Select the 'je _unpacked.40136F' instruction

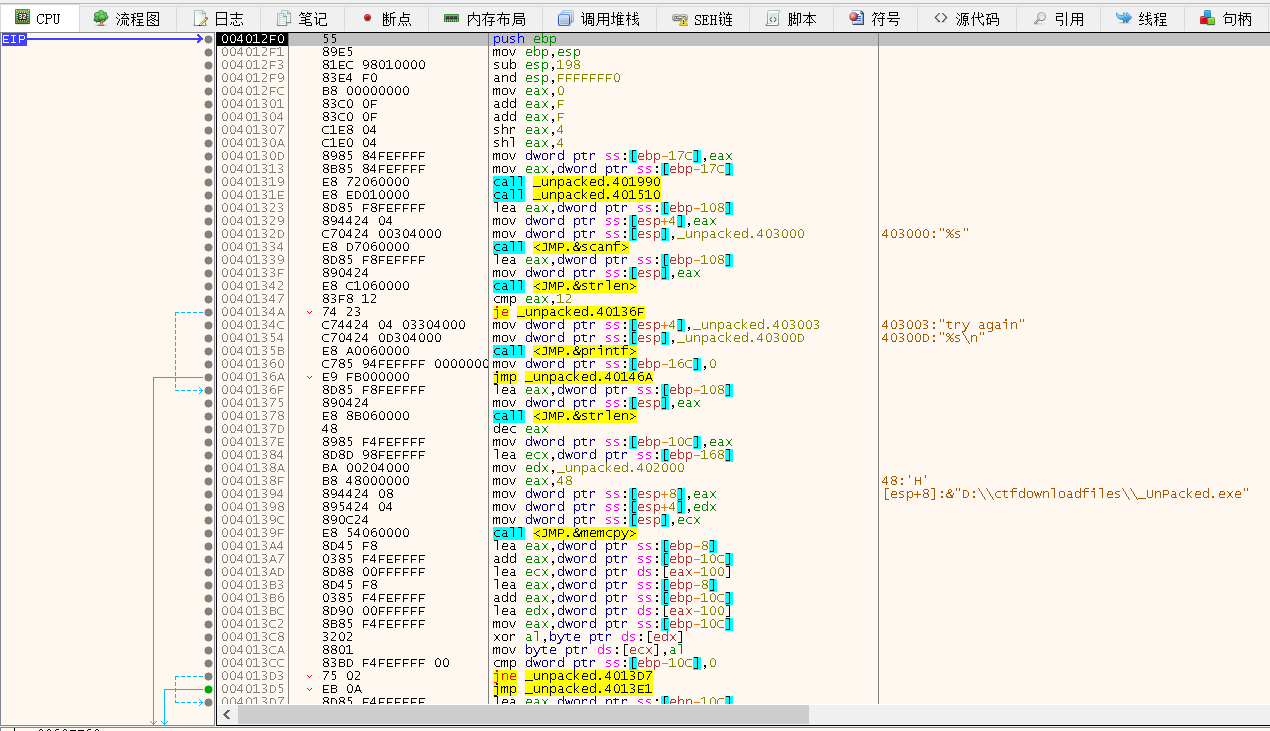coord(569,312)
